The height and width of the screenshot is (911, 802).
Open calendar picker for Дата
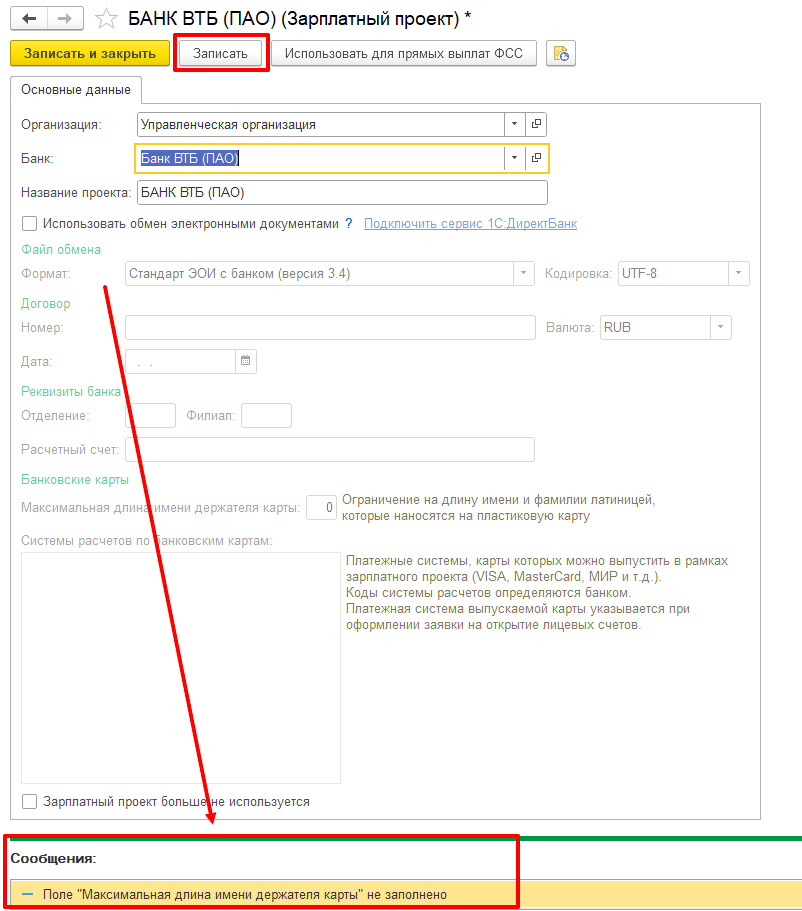(x=245, y=361)
